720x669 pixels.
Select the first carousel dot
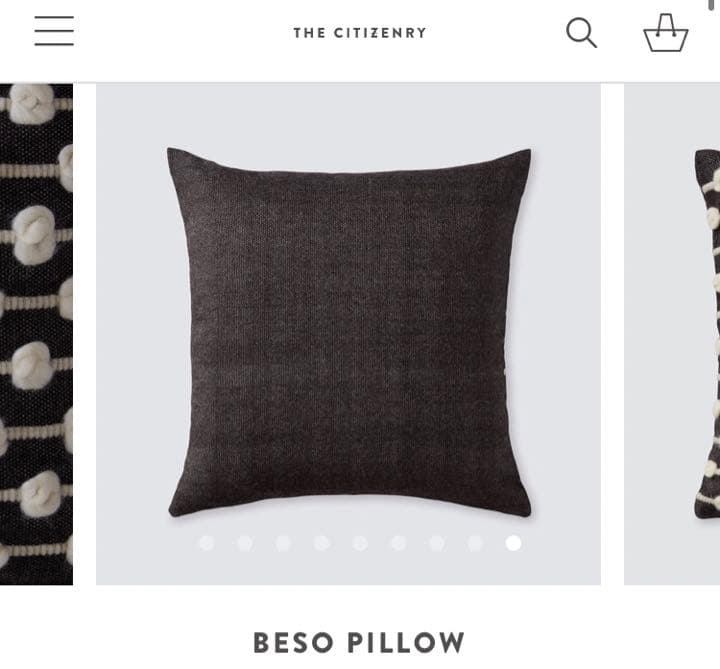206,543
